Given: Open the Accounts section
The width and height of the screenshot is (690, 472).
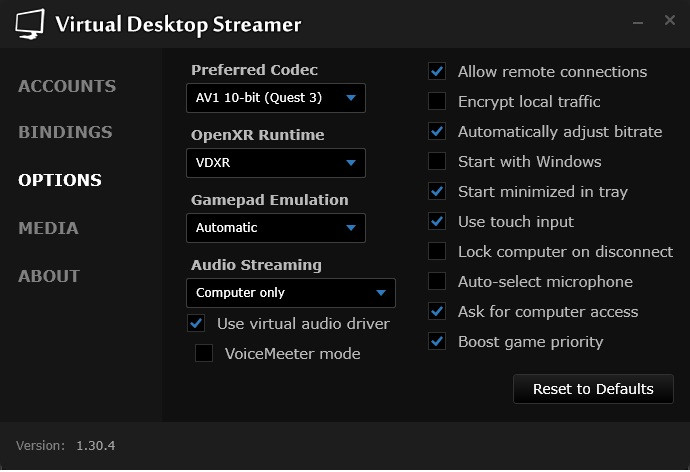Looking at the screenshot, I should (x=67, y=86).
